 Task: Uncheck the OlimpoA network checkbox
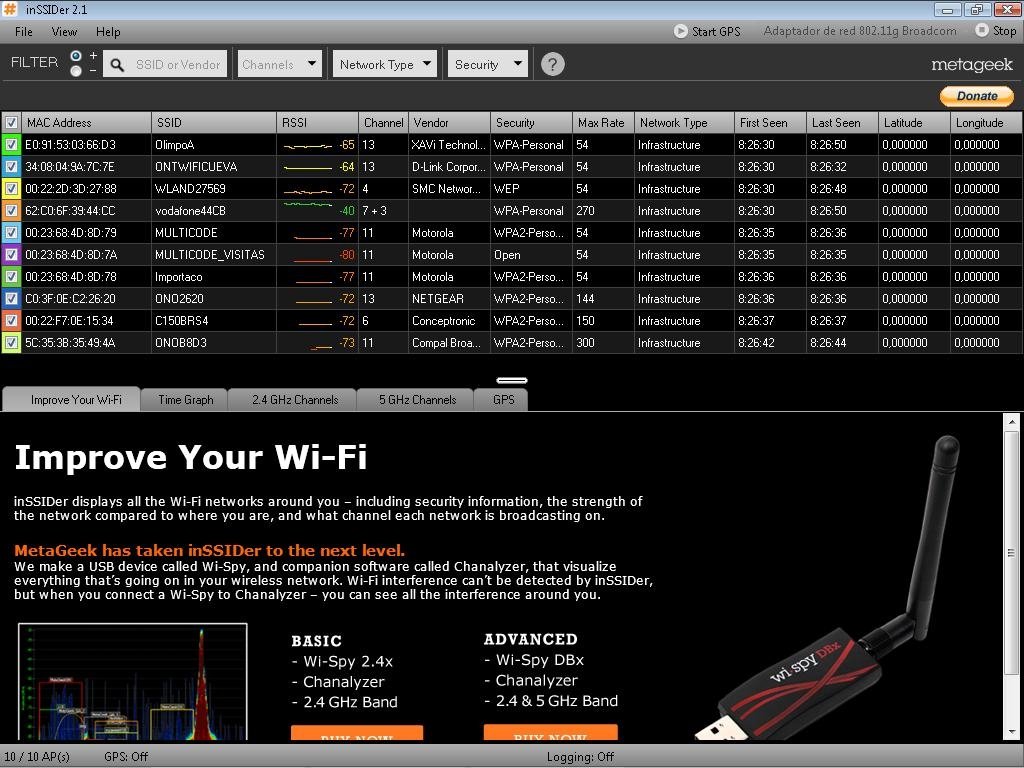coord(11,145)
